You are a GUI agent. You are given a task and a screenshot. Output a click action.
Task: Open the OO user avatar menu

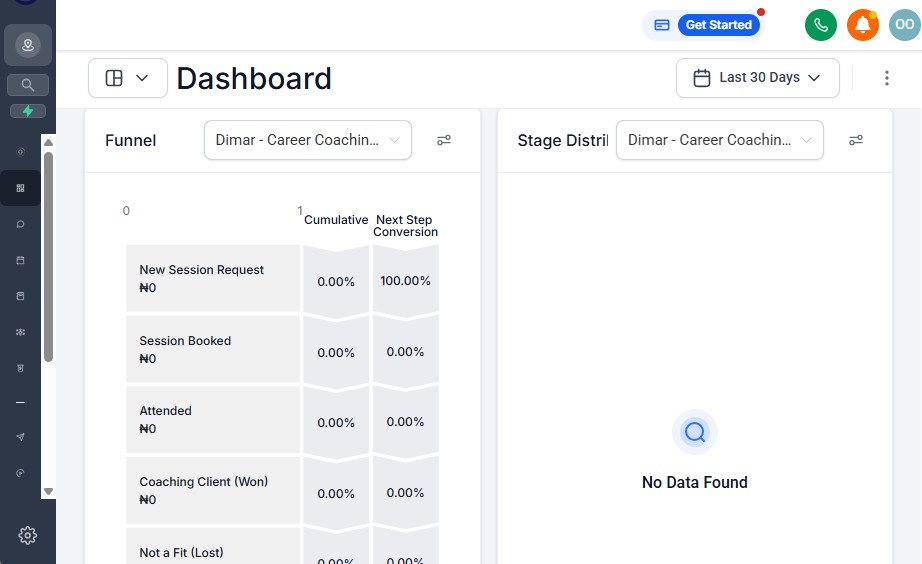(x=904, y=25)
